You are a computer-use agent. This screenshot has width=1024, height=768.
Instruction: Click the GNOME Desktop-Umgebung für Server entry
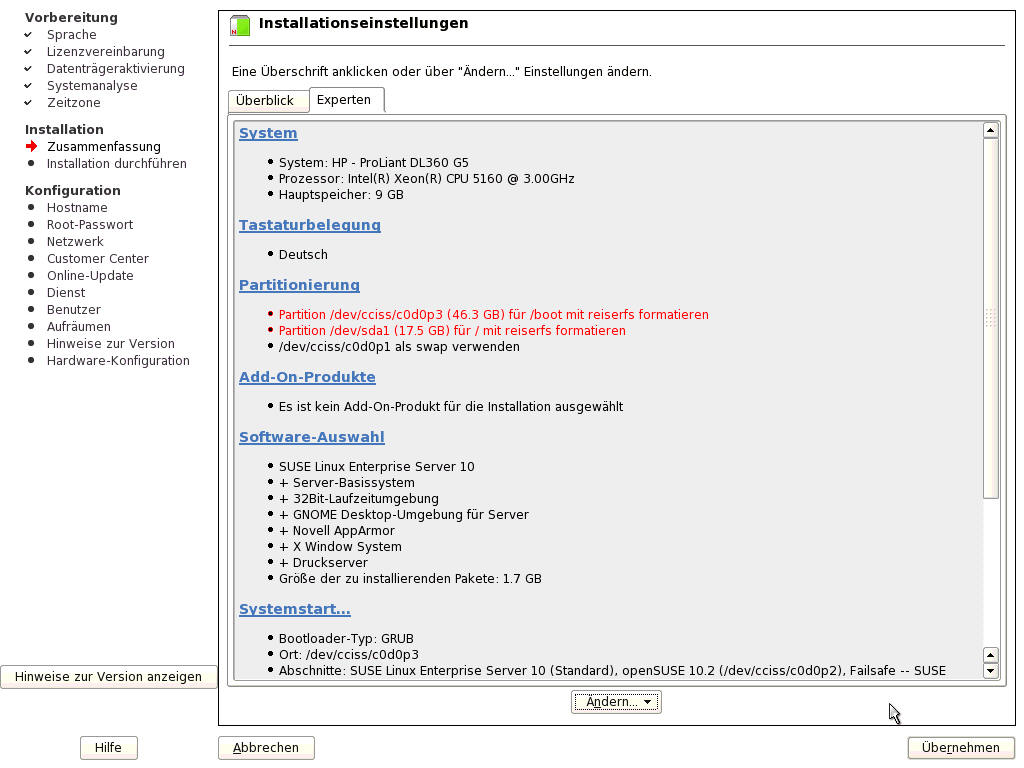coord(404,515)
